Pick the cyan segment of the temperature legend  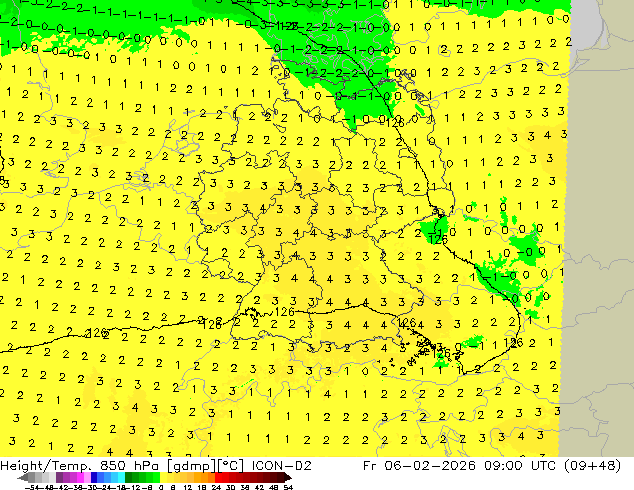[122, 477]
